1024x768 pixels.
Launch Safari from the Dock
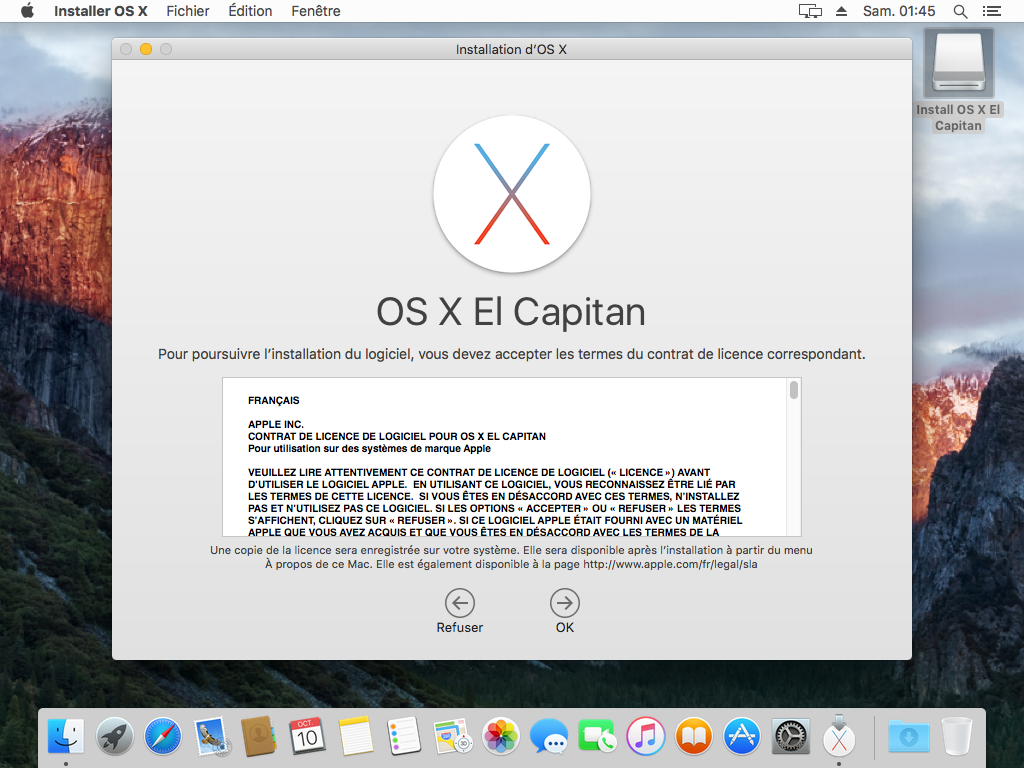pyautogui.click(x=163, y=737)
